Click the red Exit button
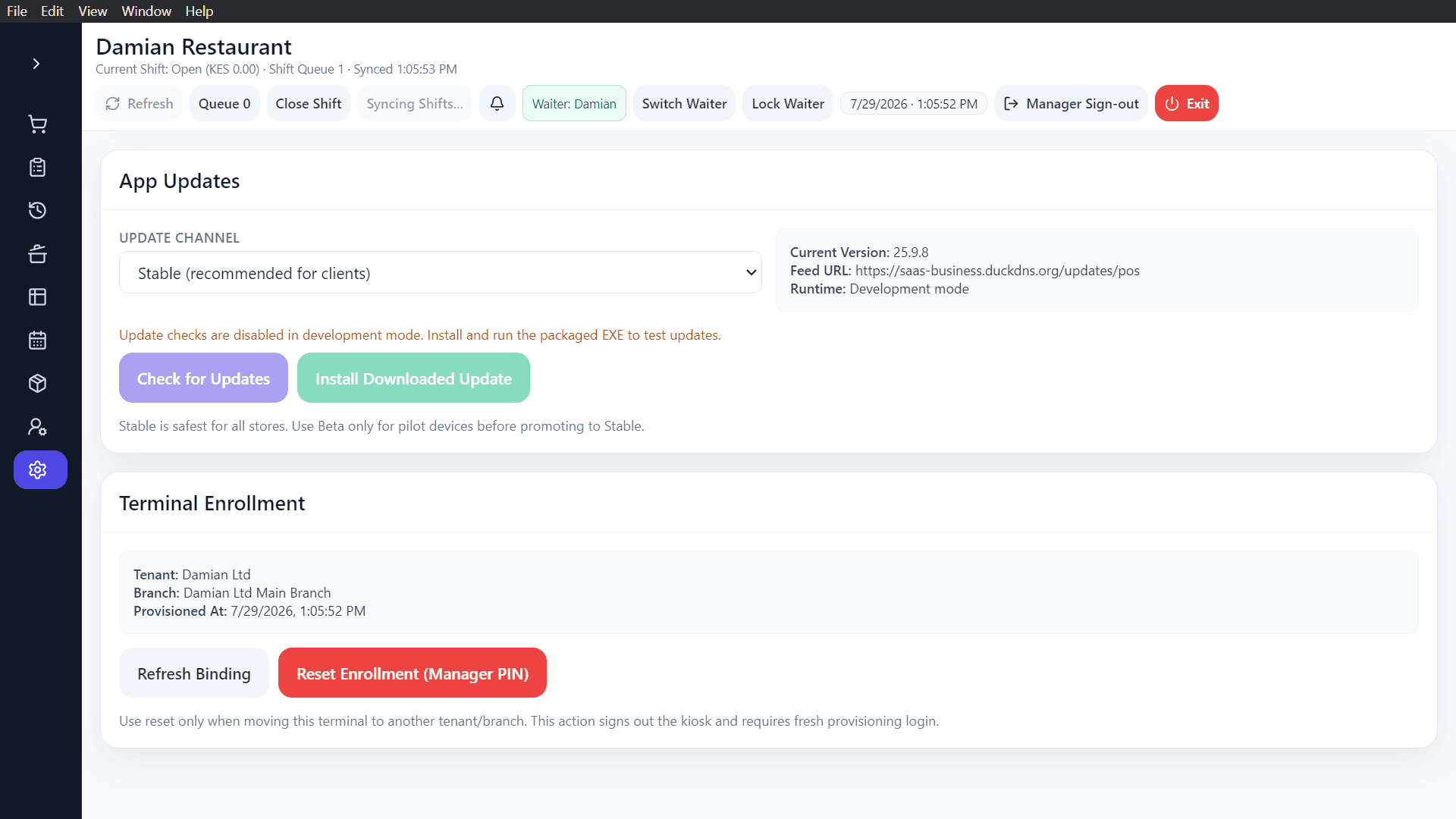Screen dimensions: 1456x819 coord(1187,103)
